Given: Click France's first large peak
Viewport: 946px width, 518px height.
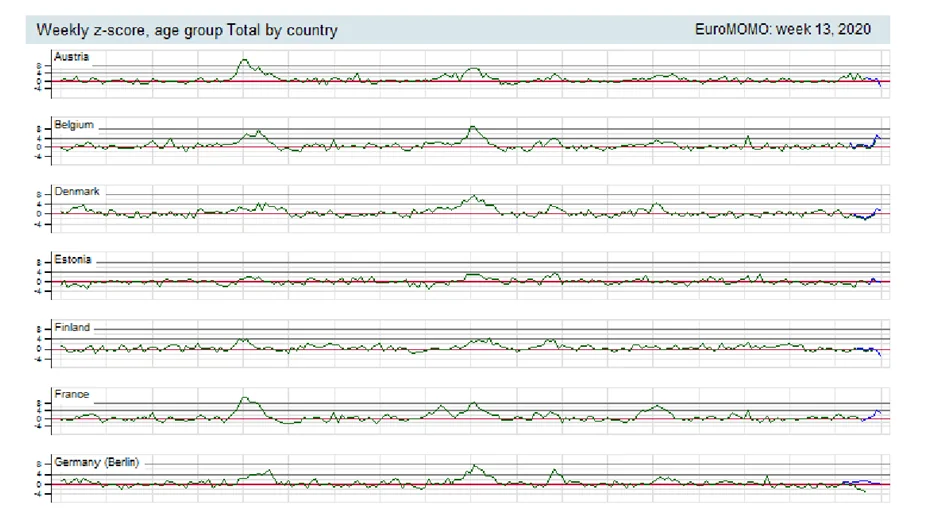Looking at the screenshot, I should click(x=244, y=399).
